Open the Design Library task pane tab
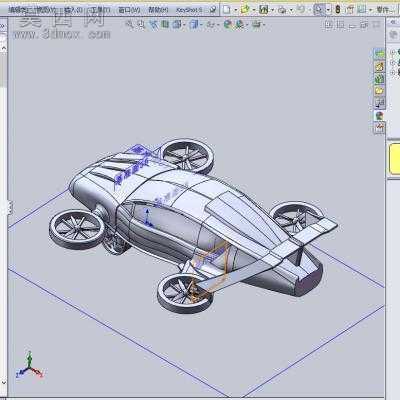This screenshot has width=400, height=400. click(x=379, y=66)
